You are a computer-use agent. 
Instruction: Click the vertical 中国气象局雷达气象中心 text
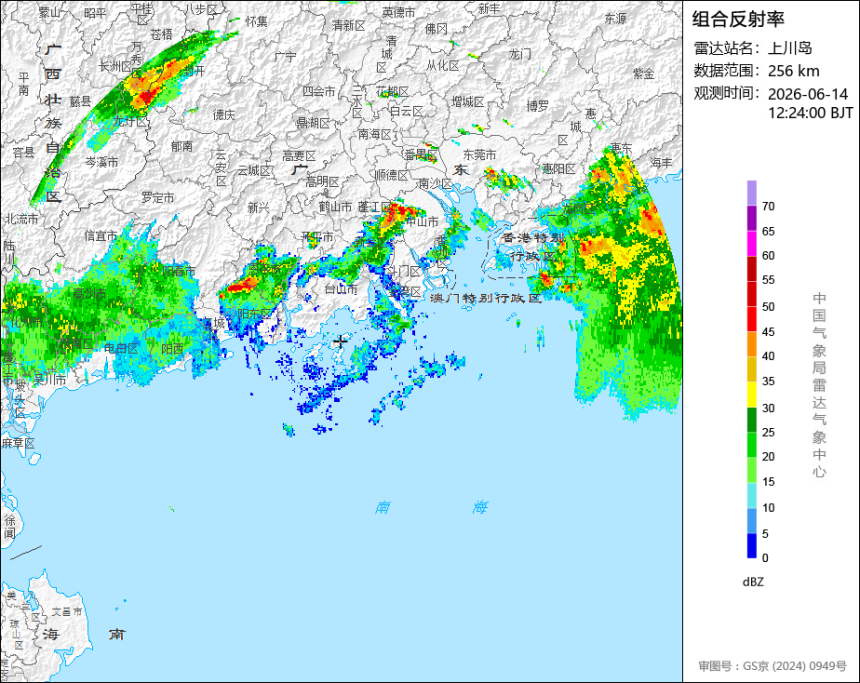819,385
